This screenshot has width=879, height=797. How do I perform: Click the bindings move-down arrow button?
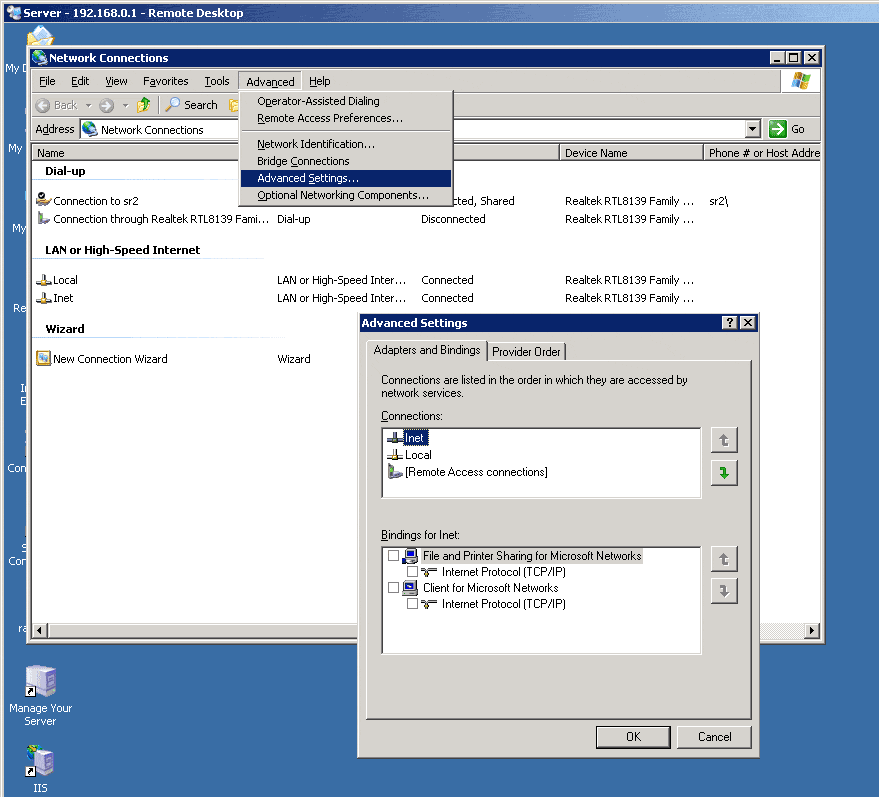(724, 591)
